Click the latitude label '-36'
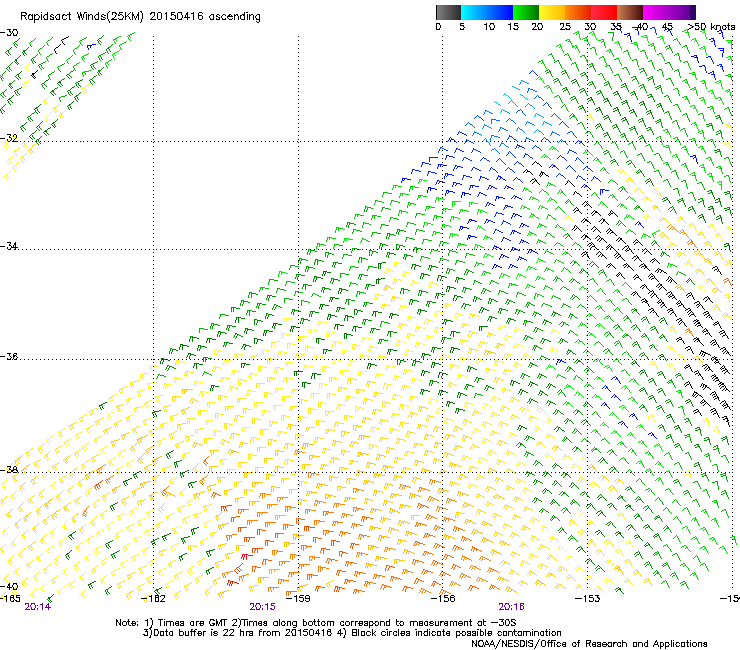 click(9, 356)
